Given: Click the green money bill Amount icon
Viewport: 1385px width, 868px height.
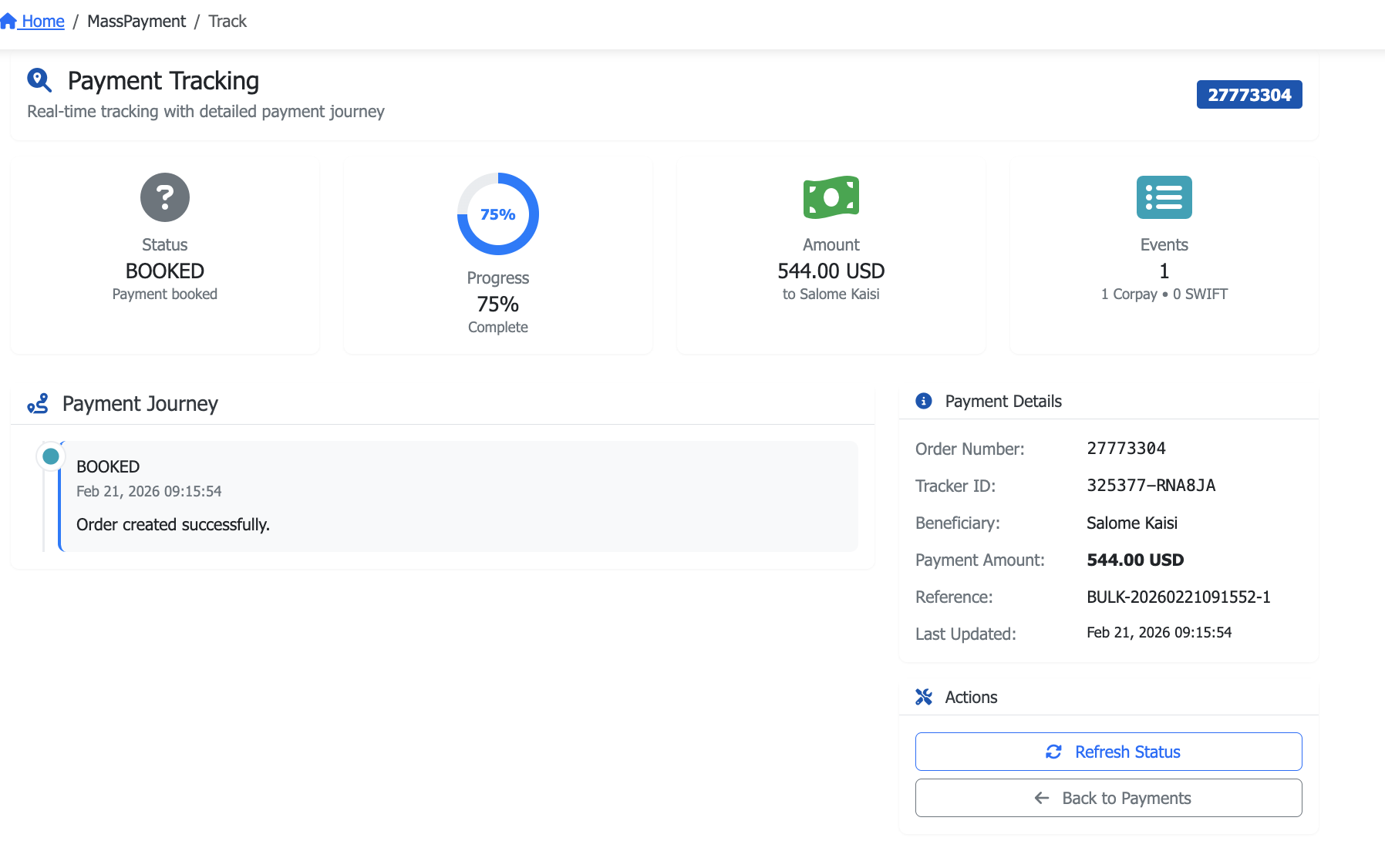Looking at the screenshot, I should pyautogui.click(x=831, y=197).
